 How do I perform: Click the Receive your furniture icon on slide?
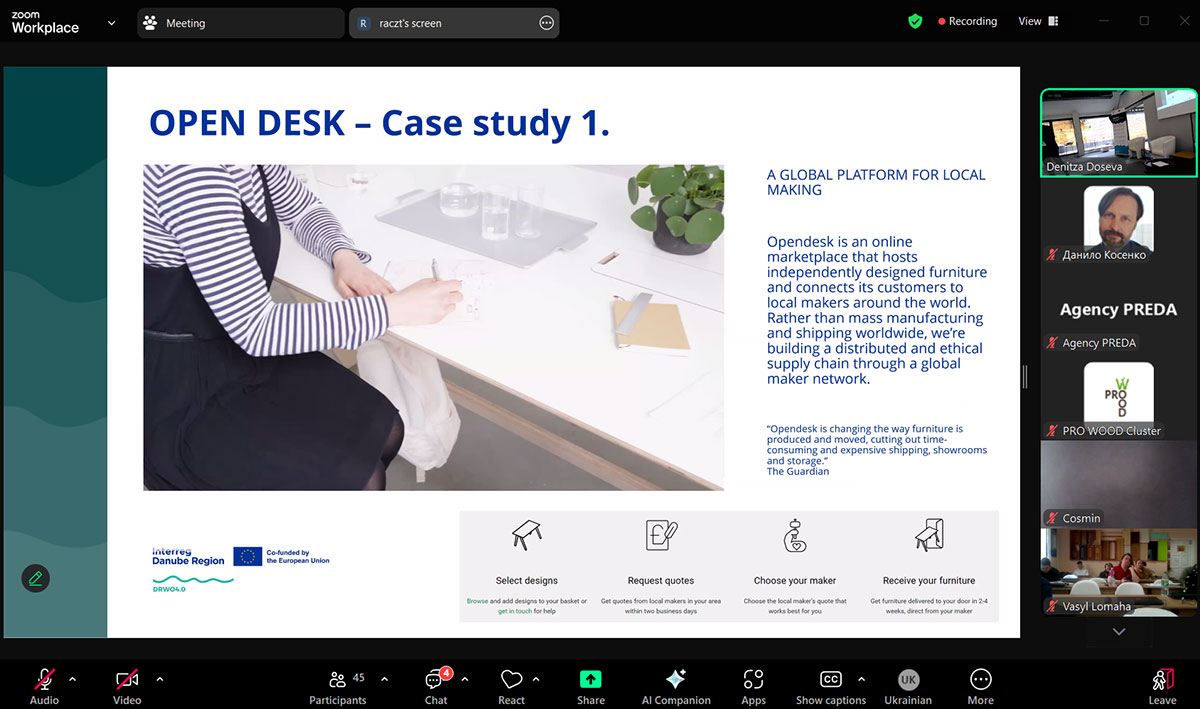929,535
